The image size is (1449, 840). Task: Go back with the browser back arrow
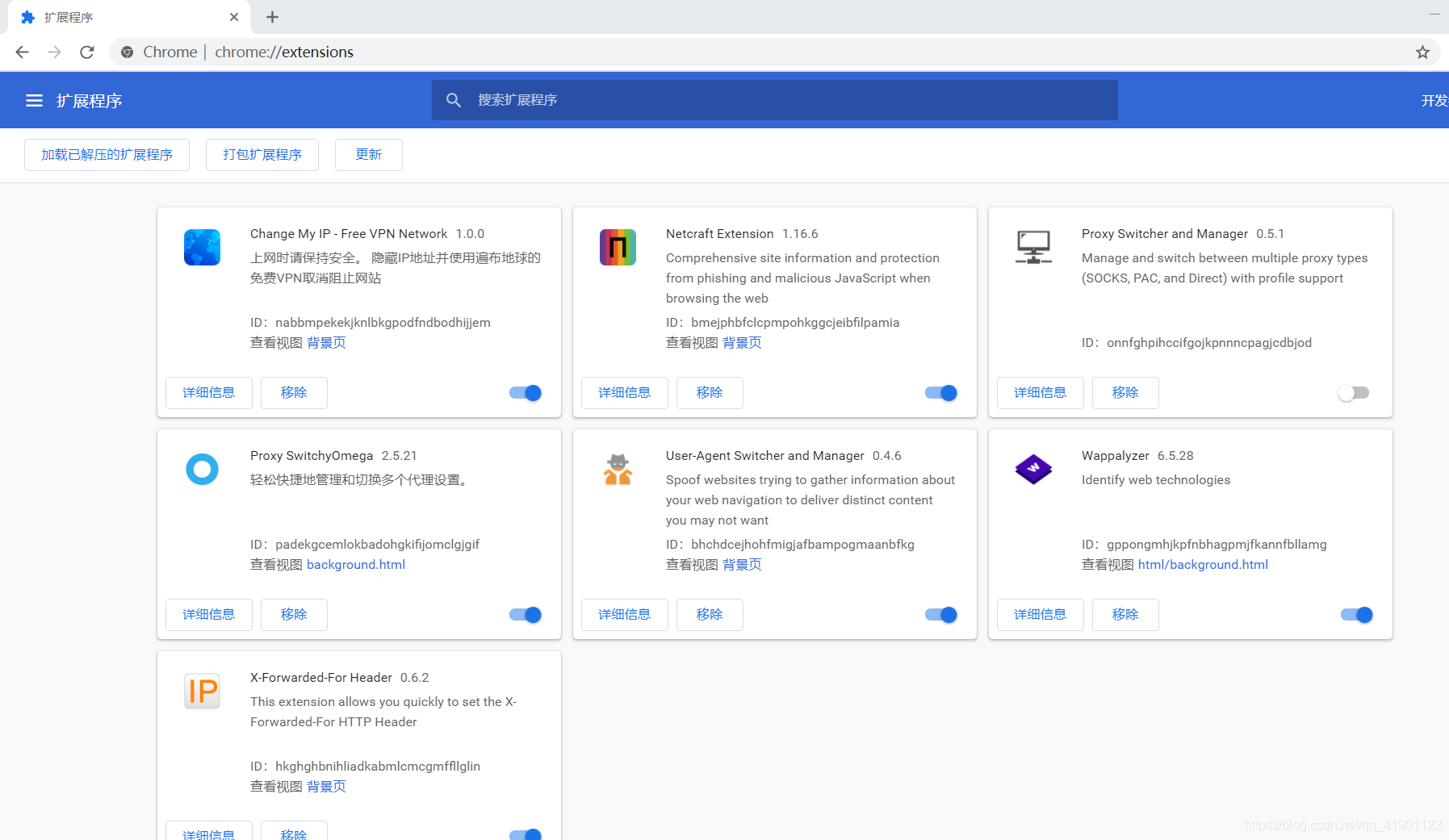[x=22, y=52]
